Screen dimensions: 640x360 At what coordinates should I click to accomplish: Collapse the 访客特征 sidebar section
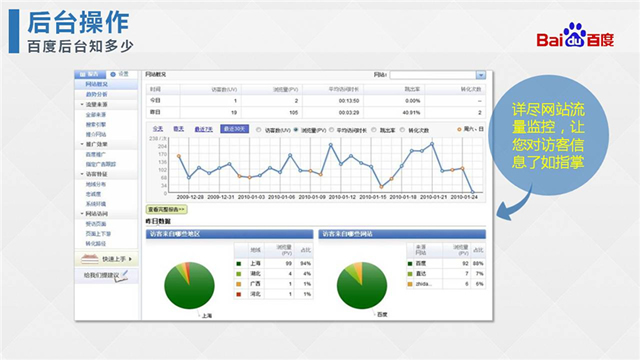(82, 174)
